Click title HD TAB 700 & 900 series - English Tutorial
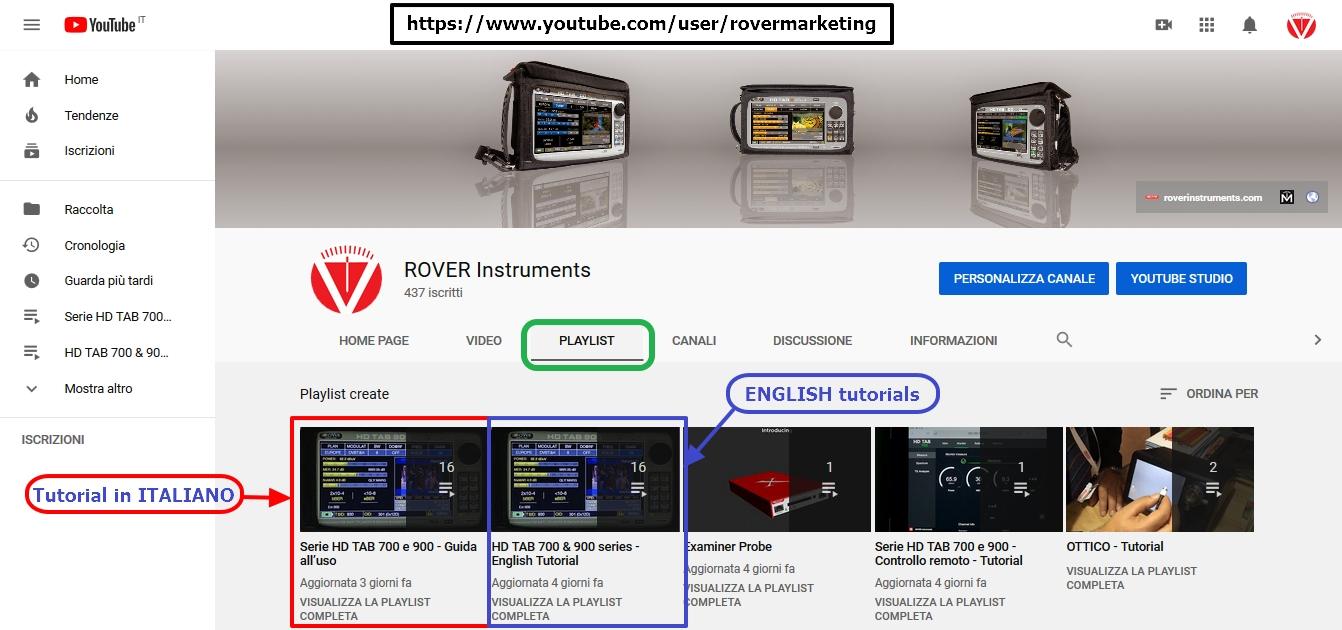The image size is (1342, 630). (566, 554)
